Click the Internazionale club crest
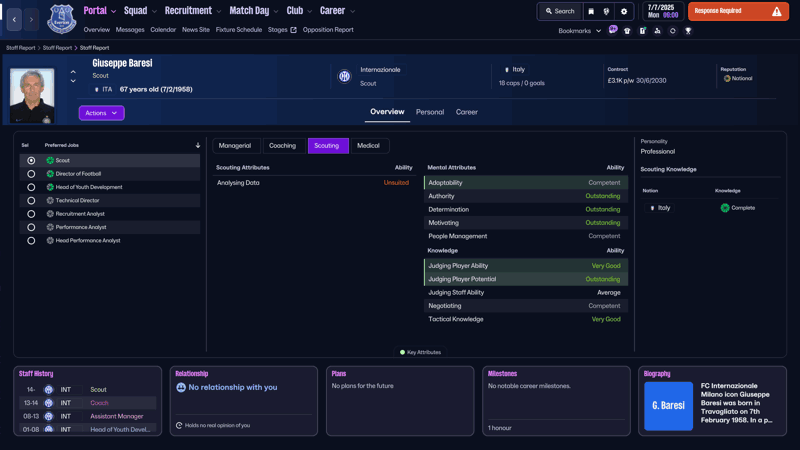This screenshot has width=800, height=450. [344, 77]
